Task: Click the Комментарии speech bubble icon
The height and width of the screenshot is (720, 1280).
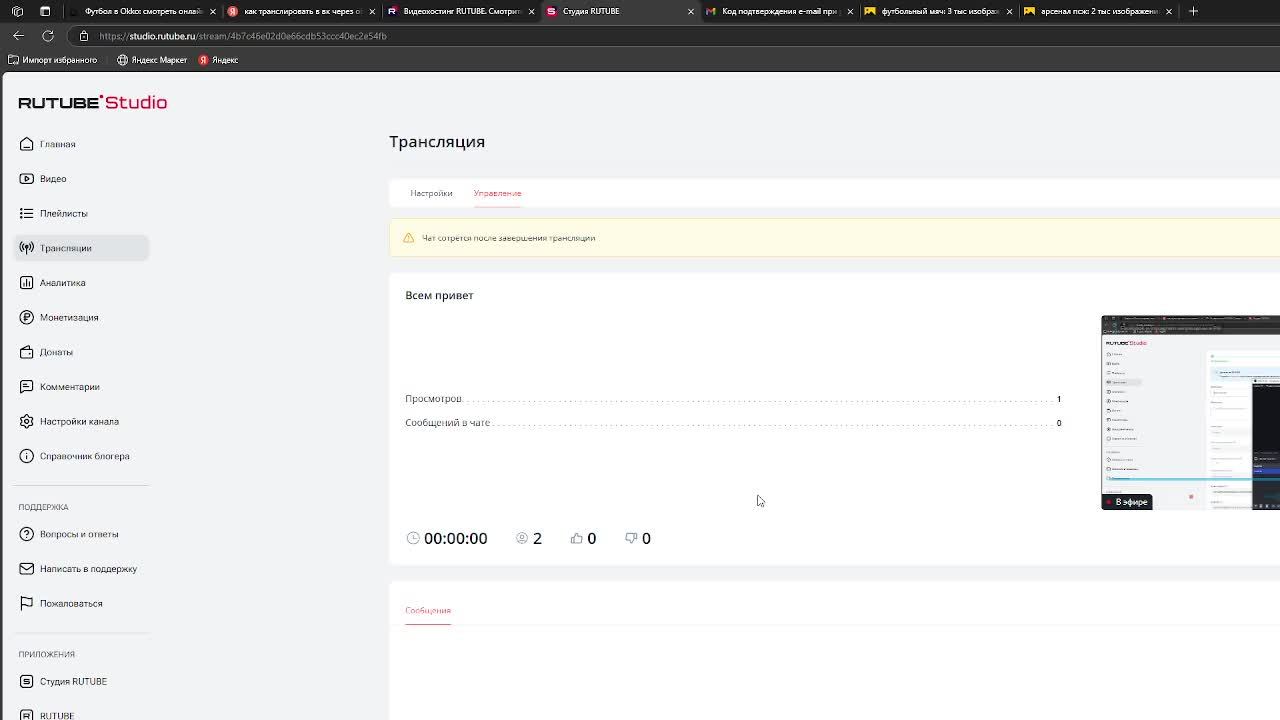Action: [x=27, y=387]
